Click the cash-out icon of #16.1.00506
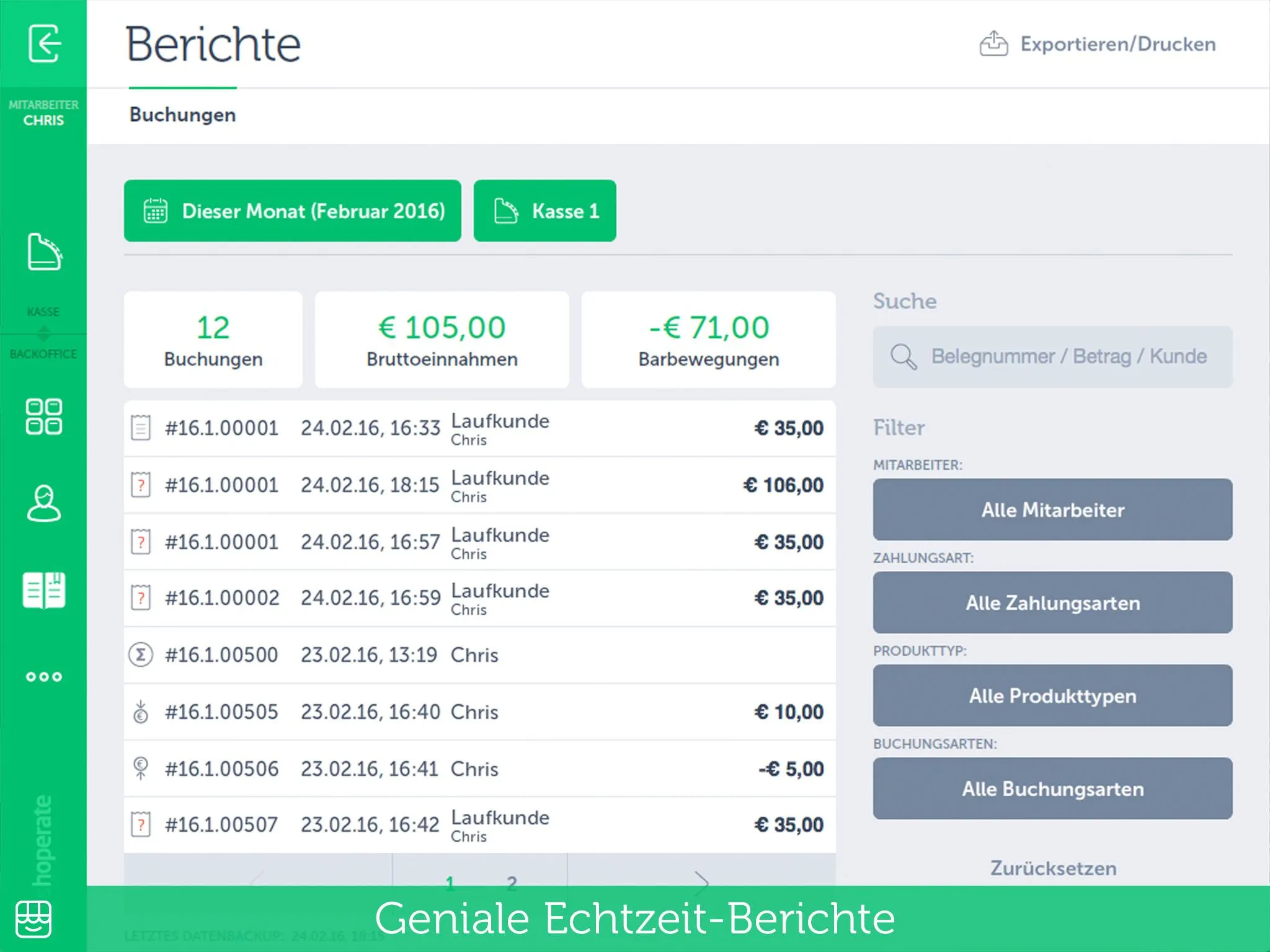 coord(141,769)
